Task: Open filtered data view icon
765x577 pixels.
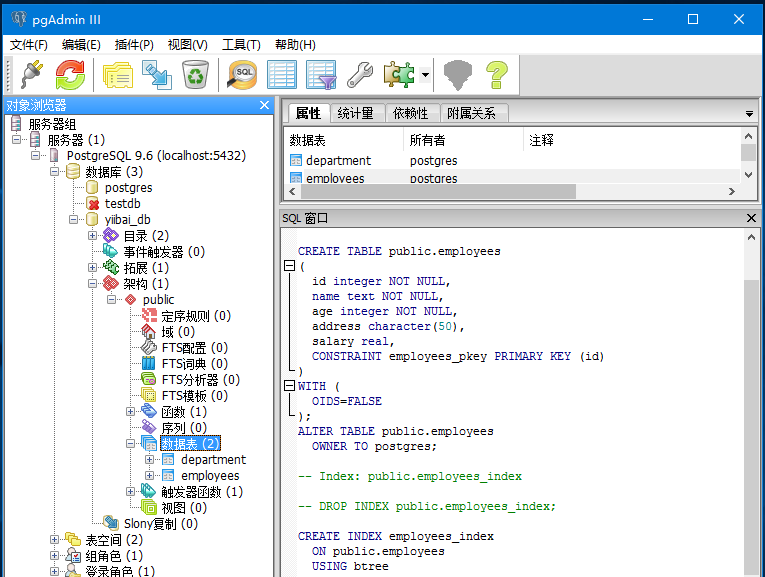Action: click(321, 75)
